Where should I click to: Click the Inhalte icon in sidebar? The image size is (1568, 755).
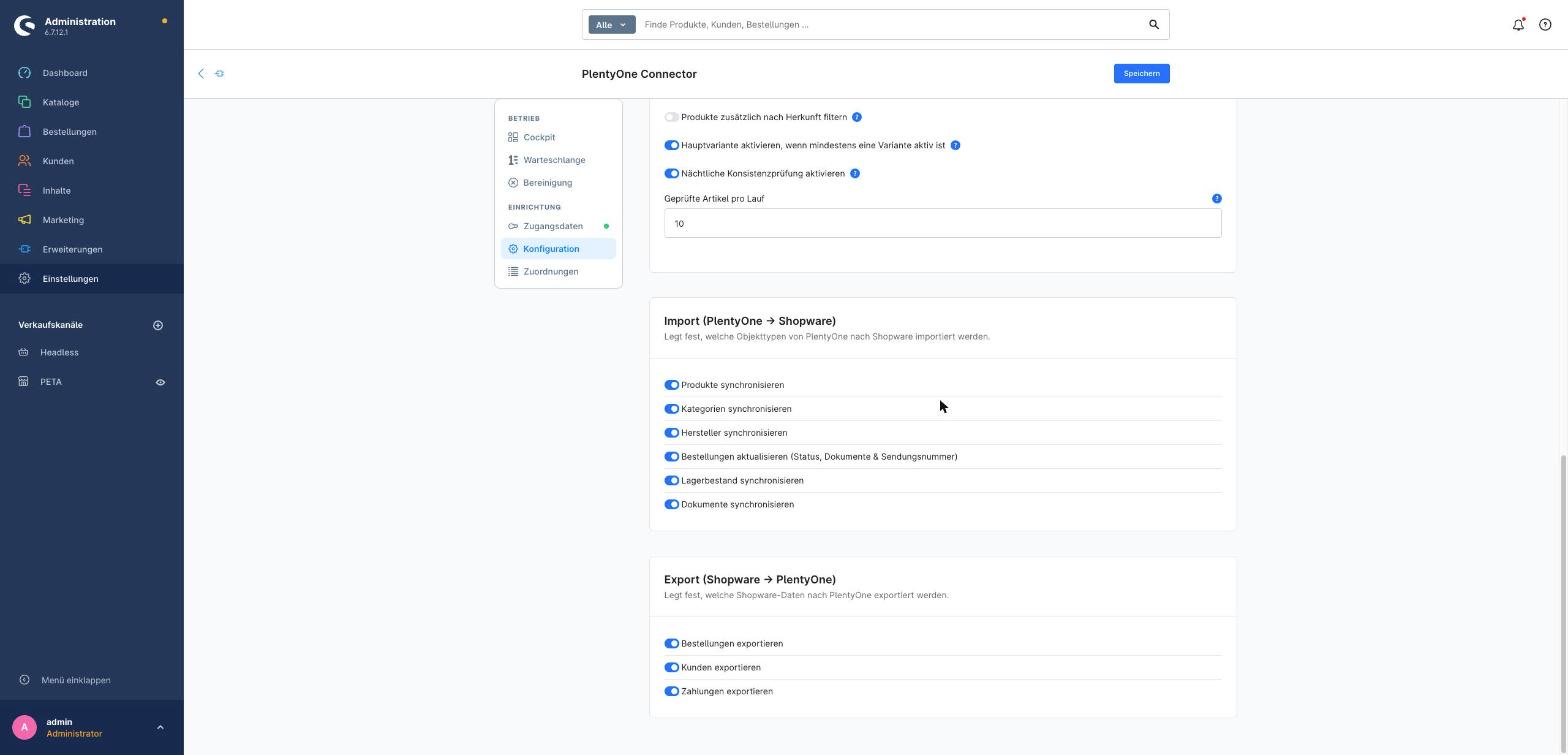[25, 190]
